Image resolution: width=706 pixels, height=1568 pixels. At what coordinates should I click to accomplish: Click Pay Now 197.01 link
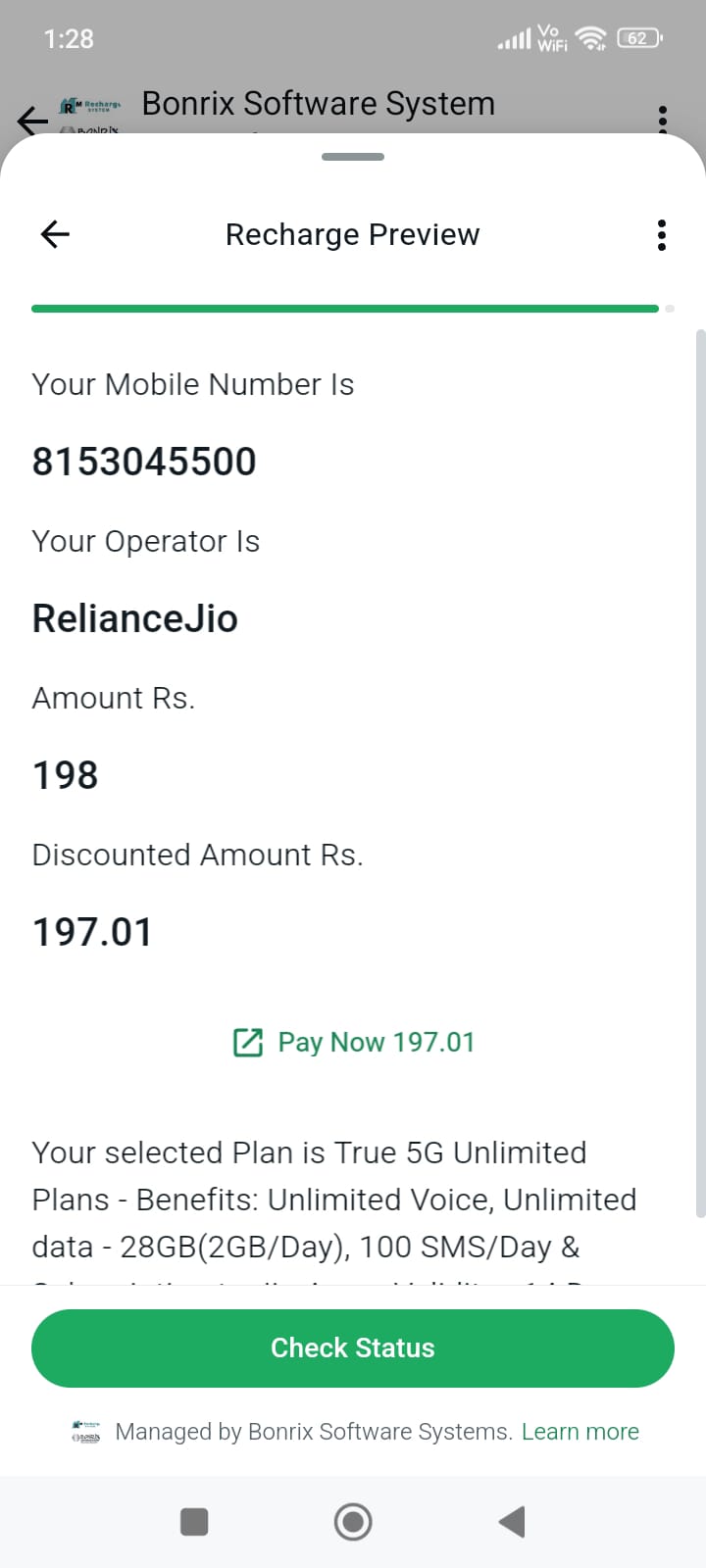click(x=377, y=1042)
